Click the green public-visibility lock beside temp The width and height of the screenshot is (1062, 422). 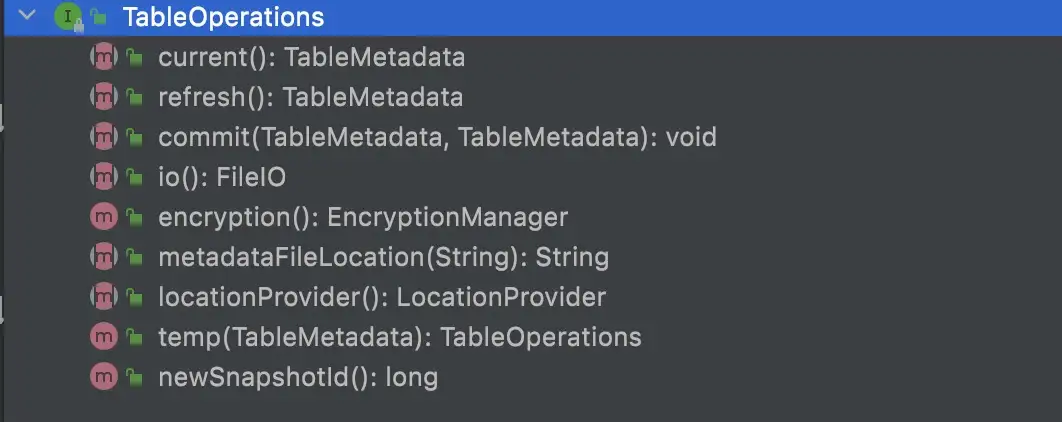pos(135,337)
